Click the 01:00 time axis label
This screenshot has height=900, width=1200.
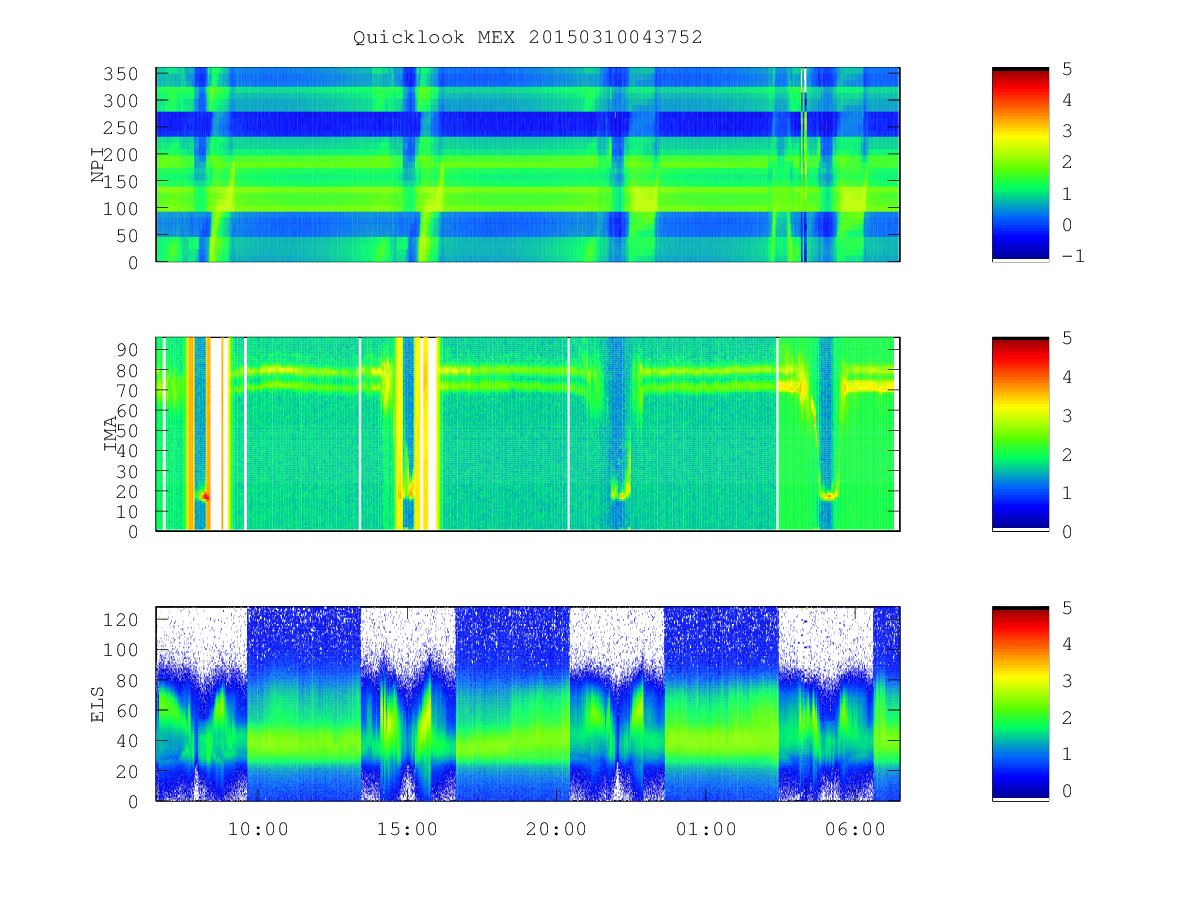click(x=707, y=830)
